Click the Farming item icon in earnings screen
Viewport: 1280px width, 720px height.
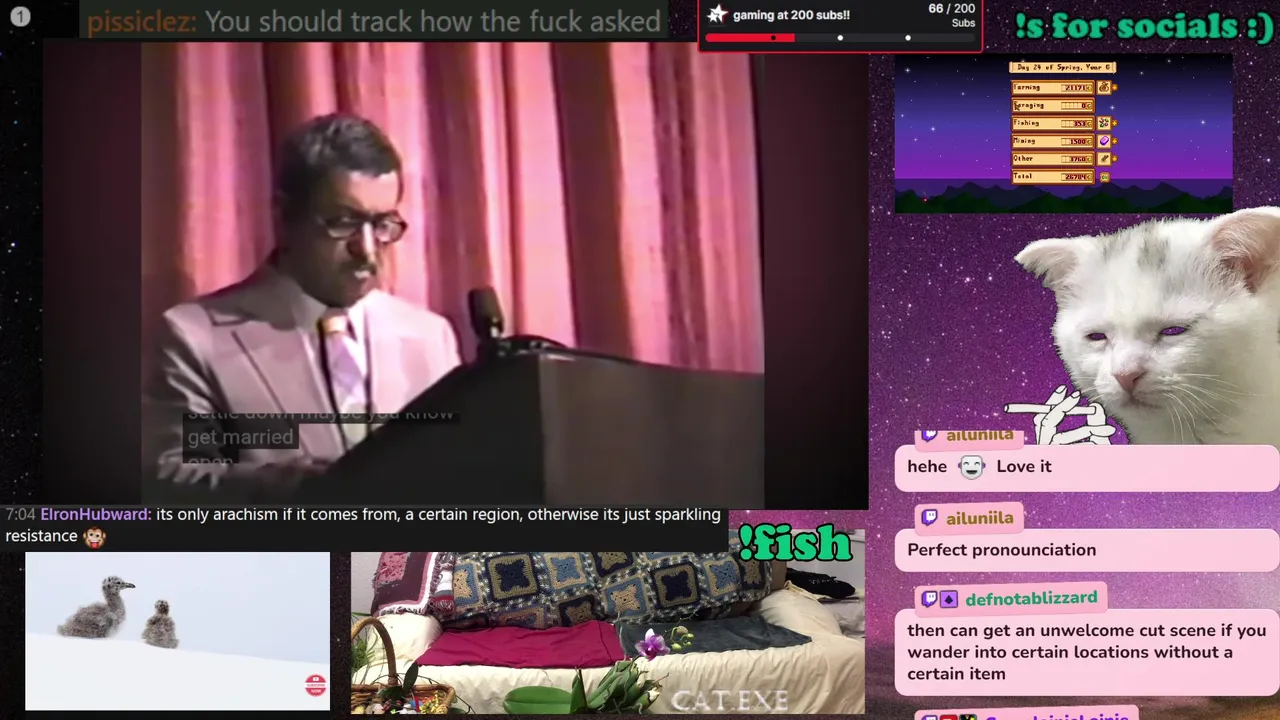coord(1104,87)
